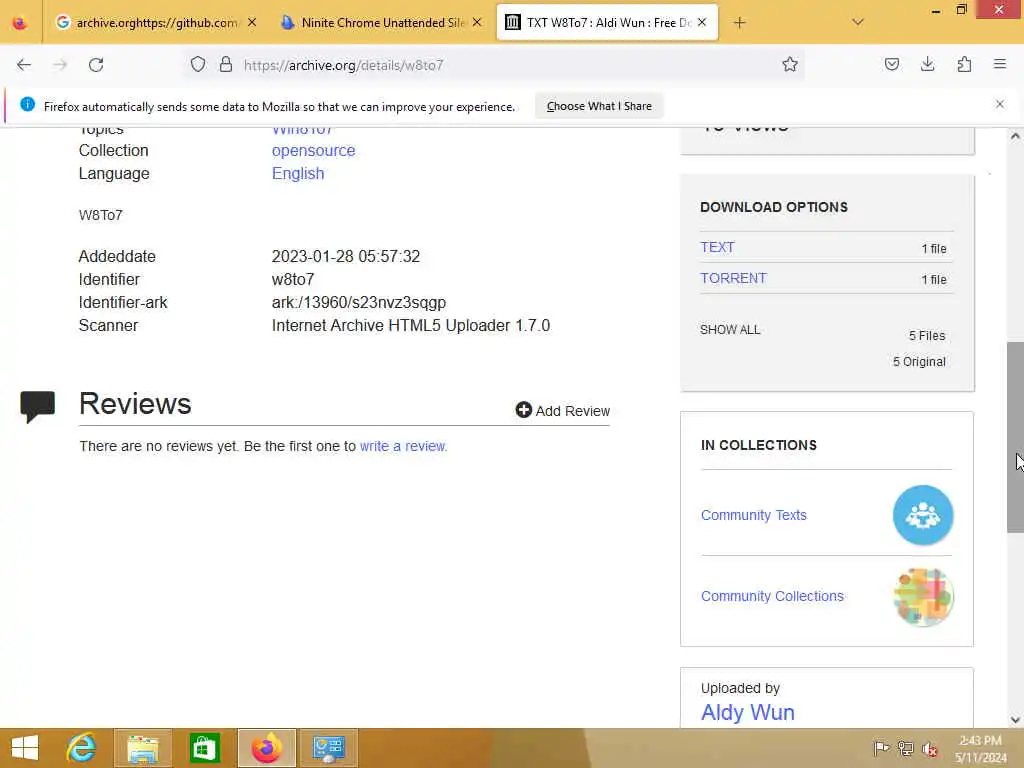The width and height of the screenshot is (1024, 768).
Task: Click the TEXT download option
Action: point(717,248)
